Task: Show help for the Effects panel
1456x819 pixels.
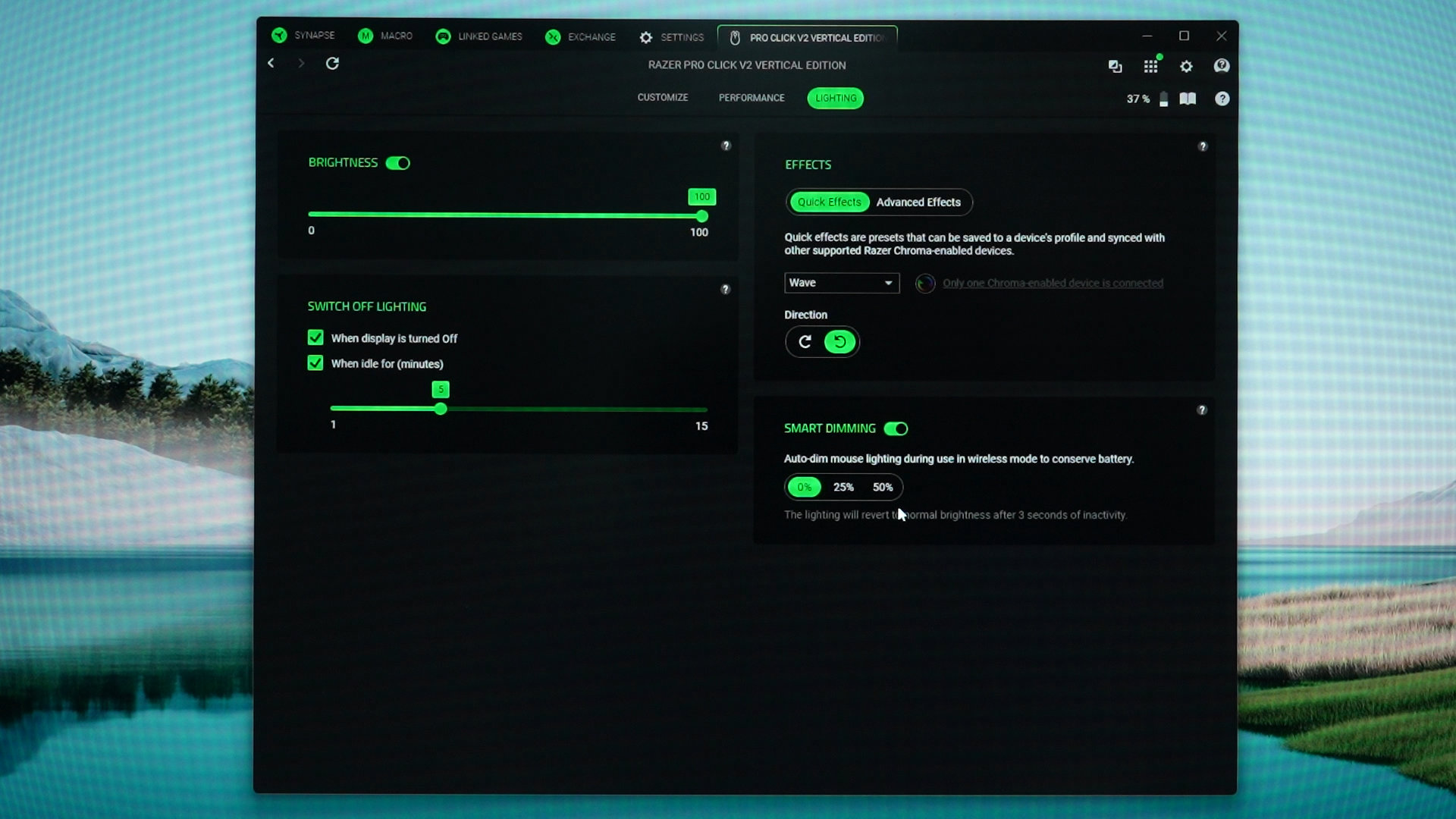Action: click(1202, 146)
